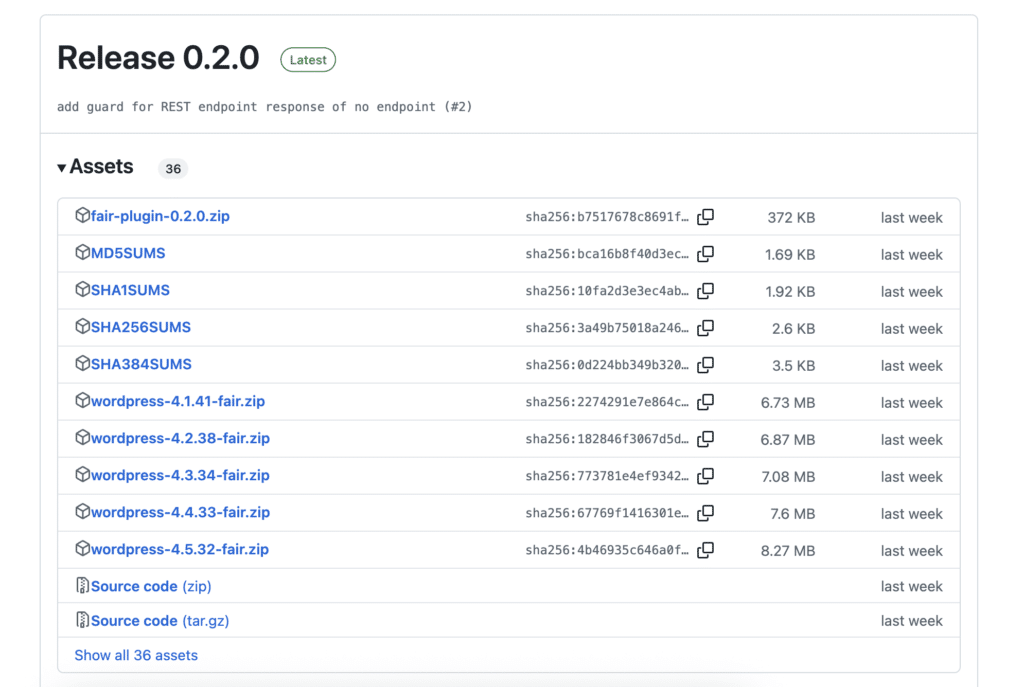Select hash text sha256:2274291e7e864c…

607,402
